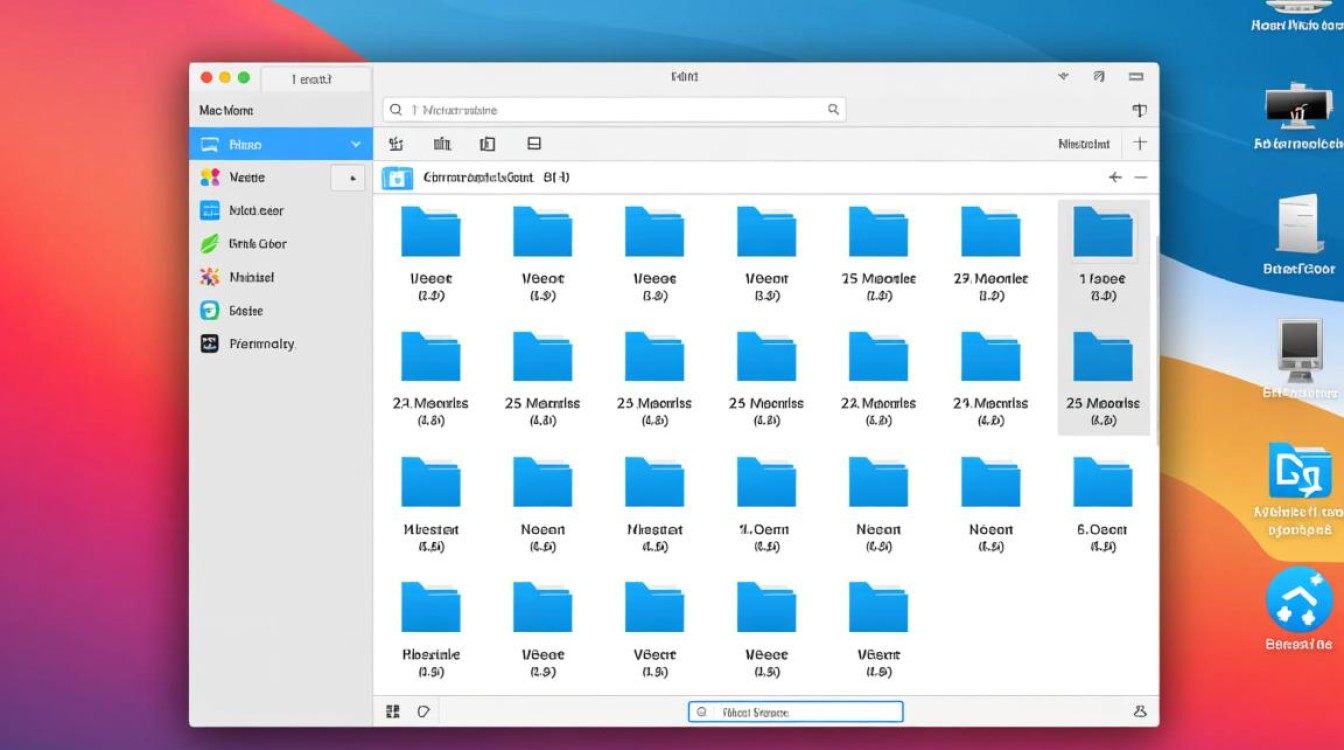Click the first toolbar icon left of column chart
Image resolution: width=1344 pixels, height=750 pixels.
[x=396, y=144]
